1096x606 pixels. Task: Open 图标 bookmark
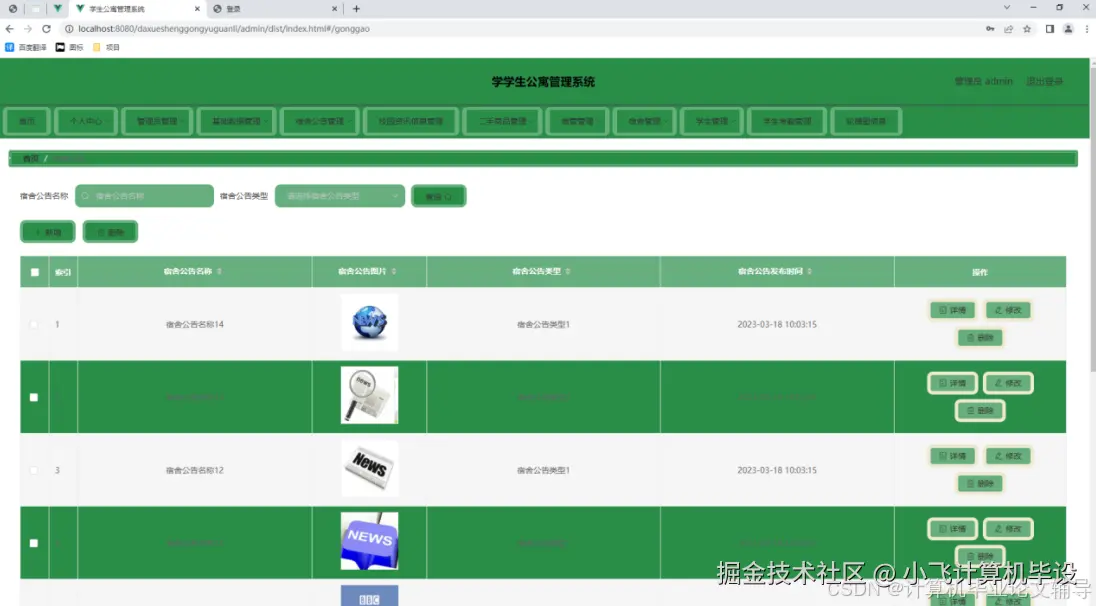coord(69,48)
